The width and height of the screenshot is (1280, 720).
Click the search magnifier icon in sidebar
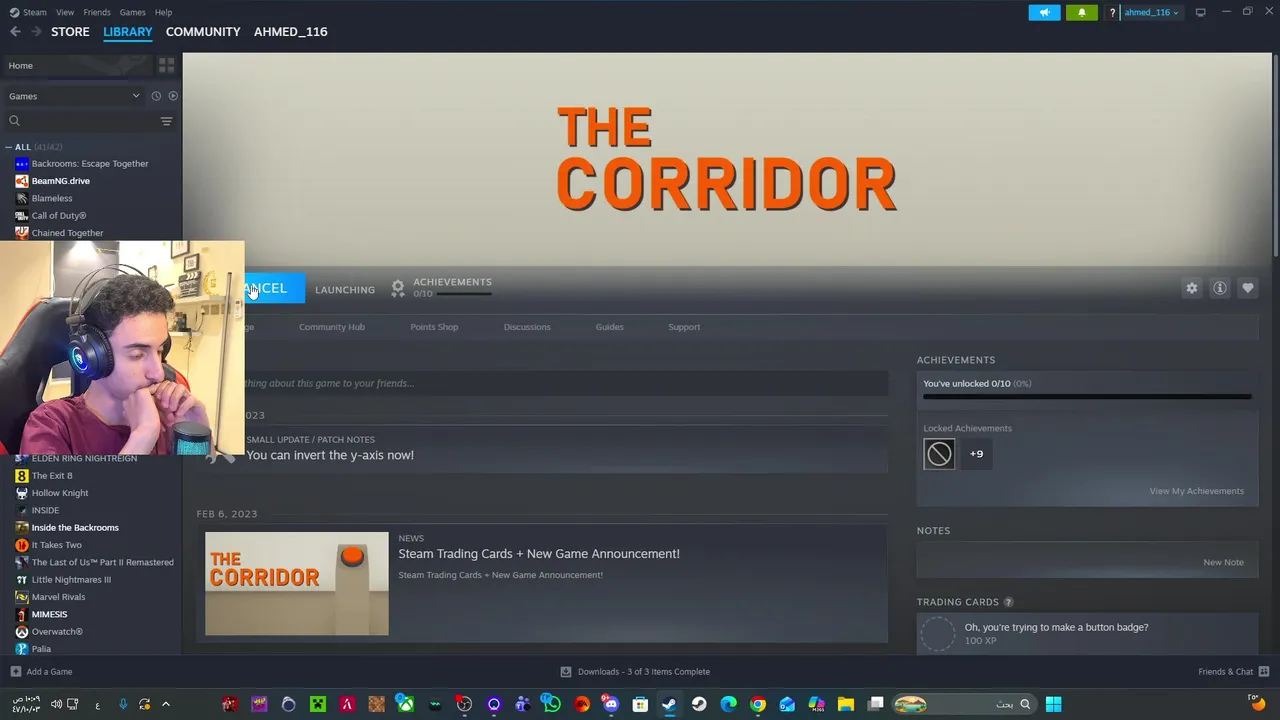[x=14, y=121]
